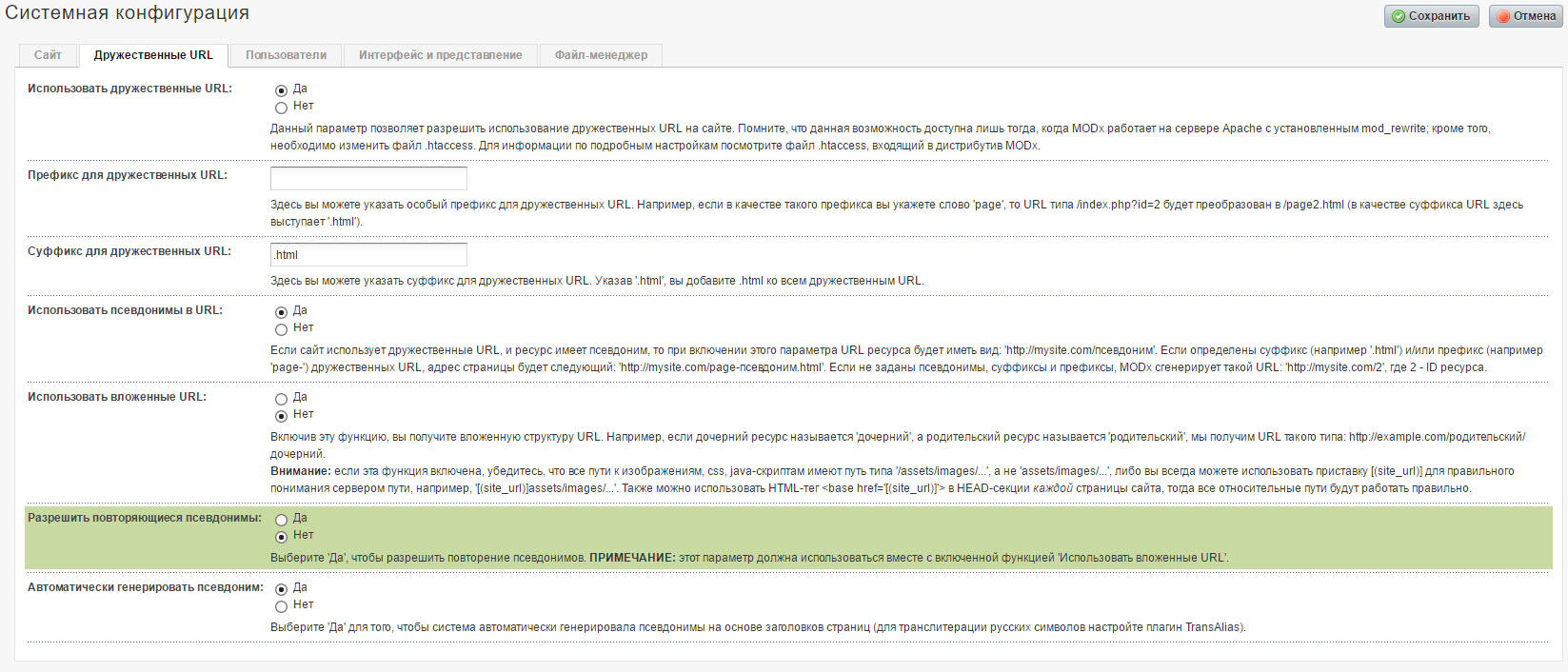
Task: Open the Сайт tab
Action: 48,55
